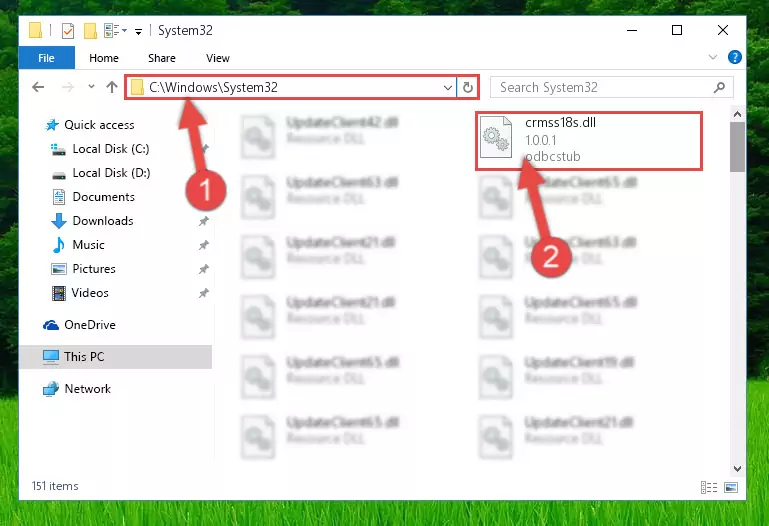Switch to details view in status bar
769x526 pixels.
point(709,487)
